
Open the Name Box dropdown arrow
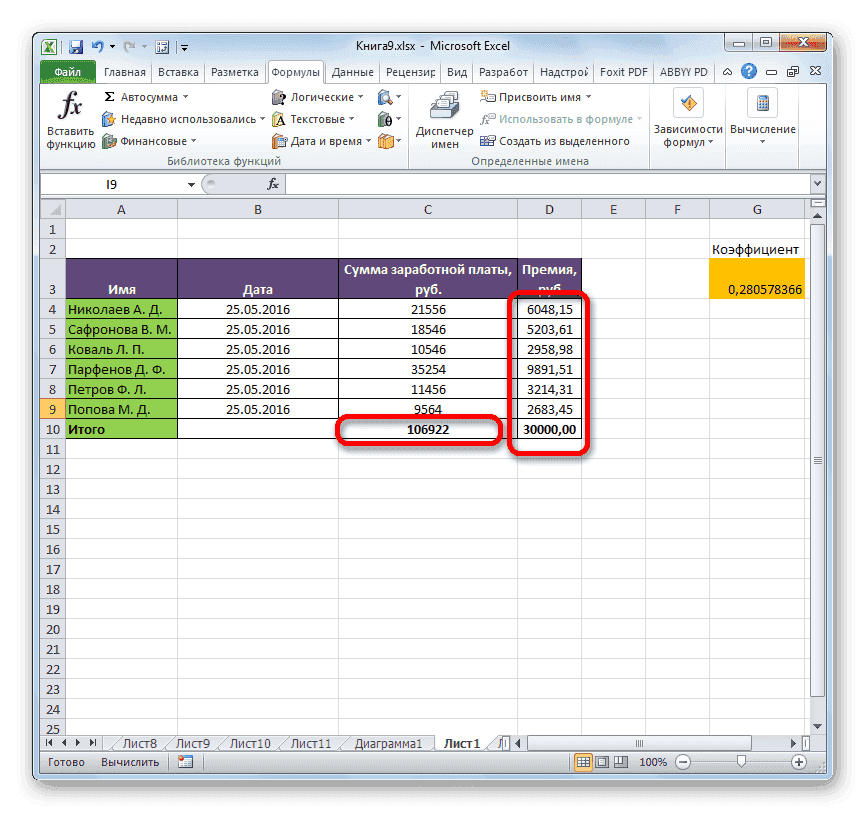click(x=192, y=184)
